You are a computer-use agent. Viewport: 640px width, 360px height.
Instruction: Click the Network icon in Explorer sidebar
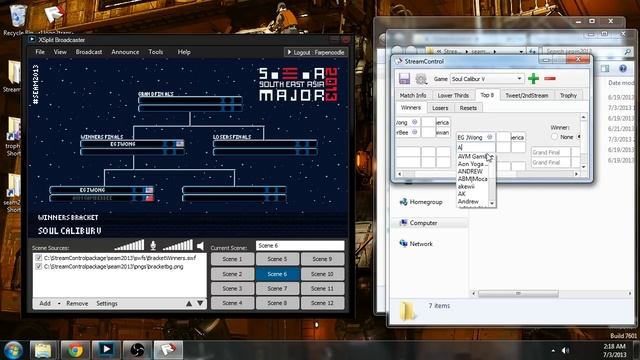(x=403, y=243)
